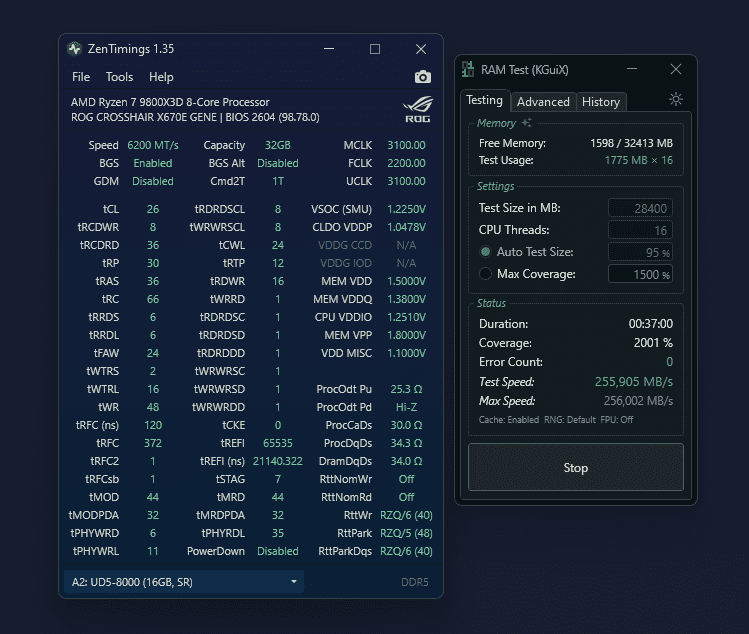
Task: Click the Test Speed value 255,905 MB/s
Action: coord(633,382)
